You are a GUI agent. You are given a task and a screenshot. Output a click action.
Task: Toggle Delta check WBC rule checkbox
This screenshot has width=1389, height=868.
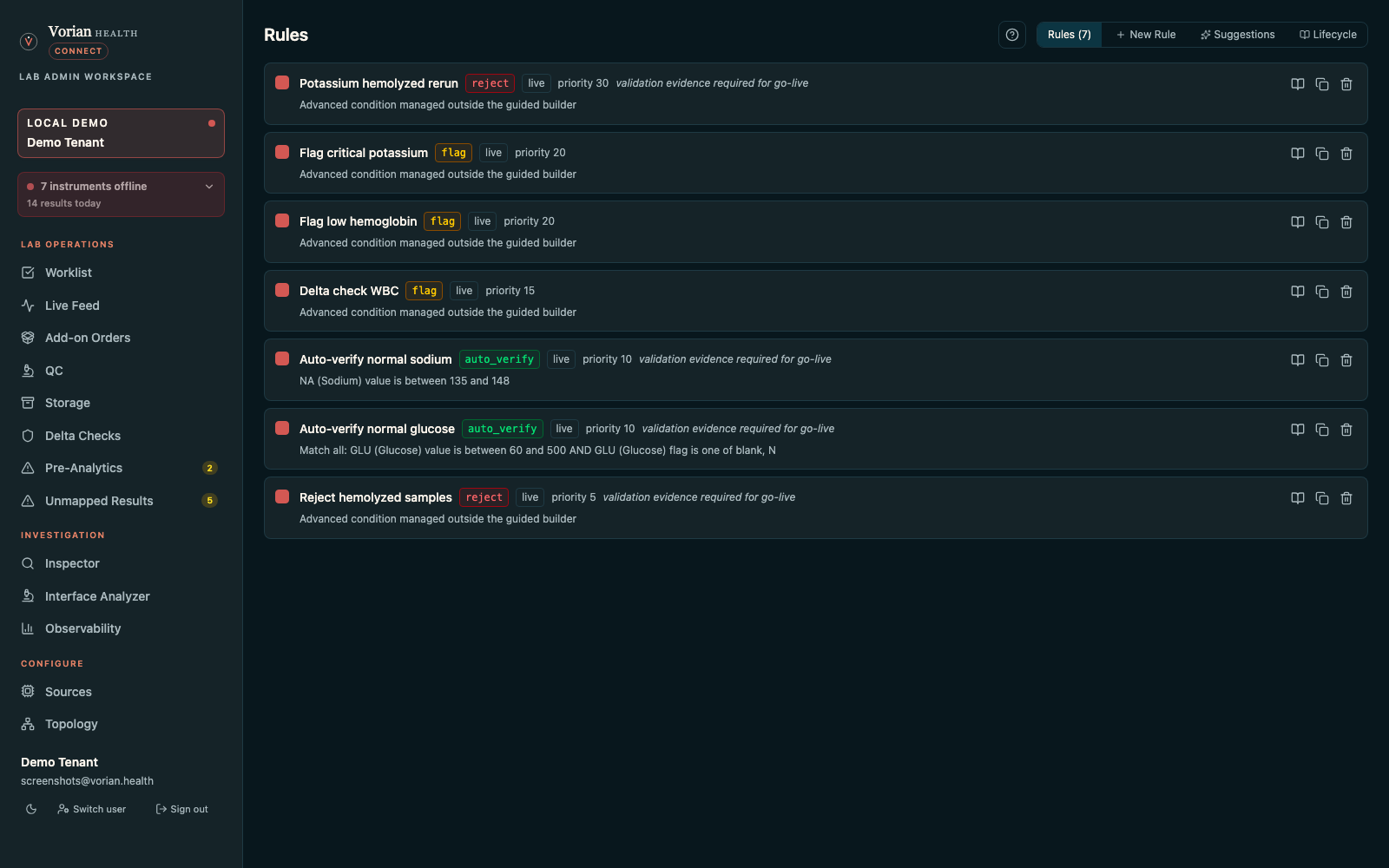[282, 290]
